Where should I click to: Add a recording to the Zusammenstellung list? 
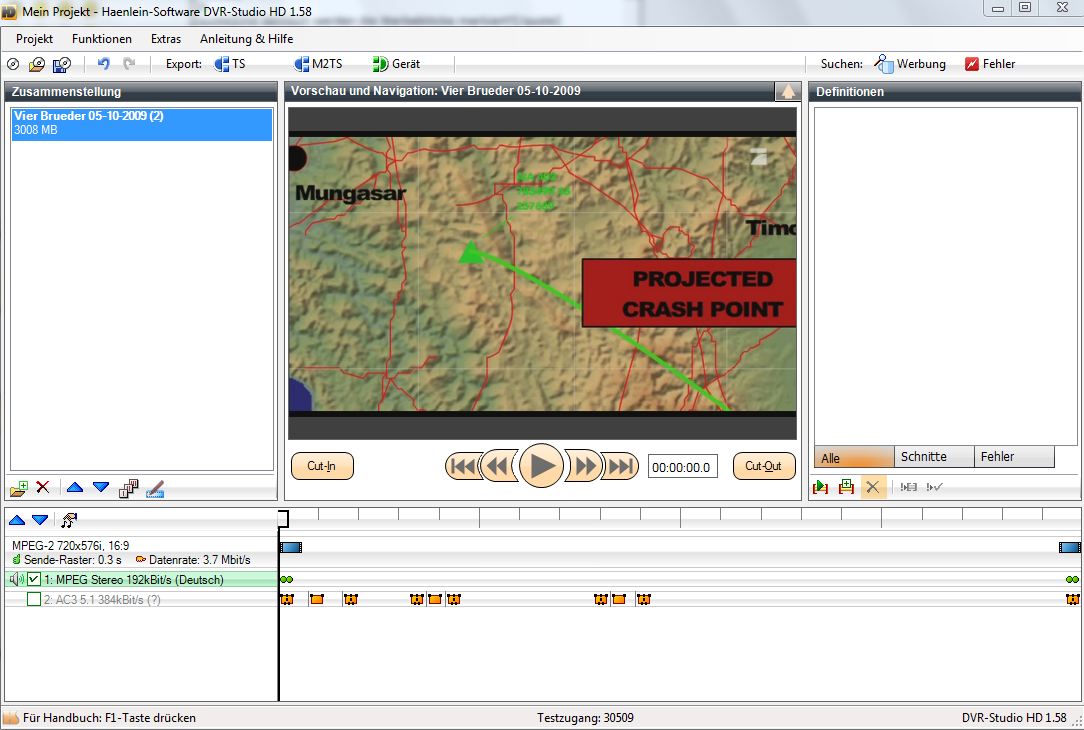18,488
